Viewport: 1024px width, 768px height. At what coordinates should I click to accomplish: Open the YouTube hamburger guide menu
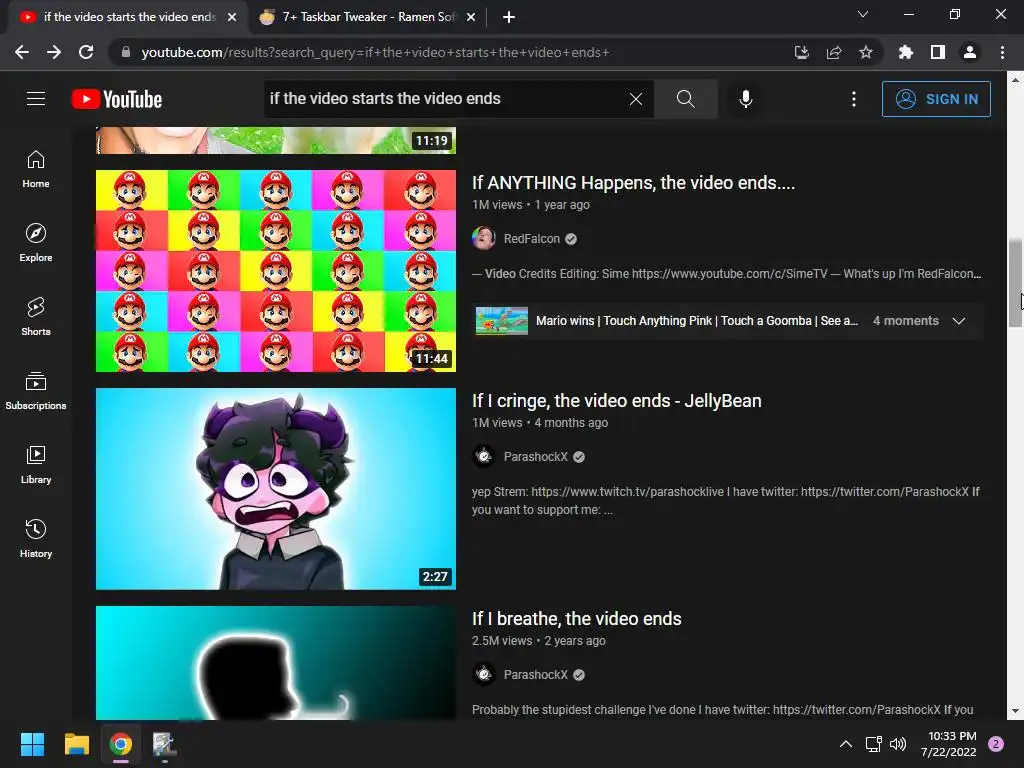[36, 99]
